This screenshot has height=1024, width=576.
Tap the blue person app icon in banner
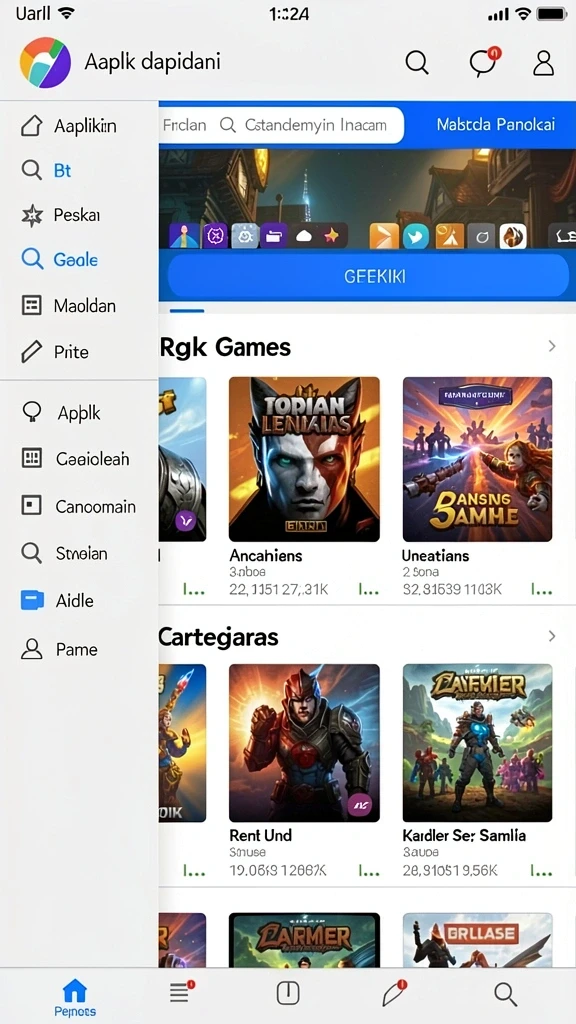coord(183,236)
